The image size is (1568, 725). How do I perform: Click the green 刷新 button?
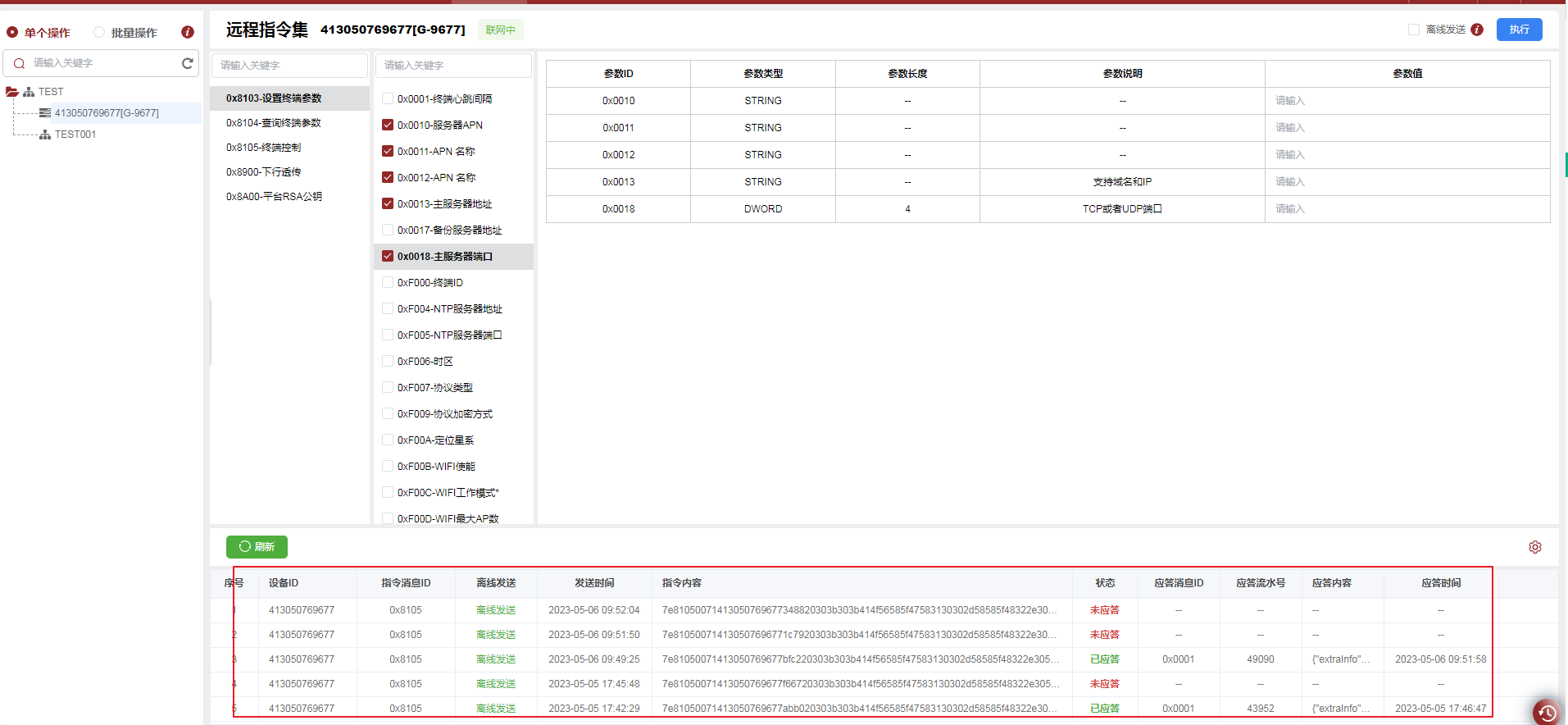tap(257, 547)
